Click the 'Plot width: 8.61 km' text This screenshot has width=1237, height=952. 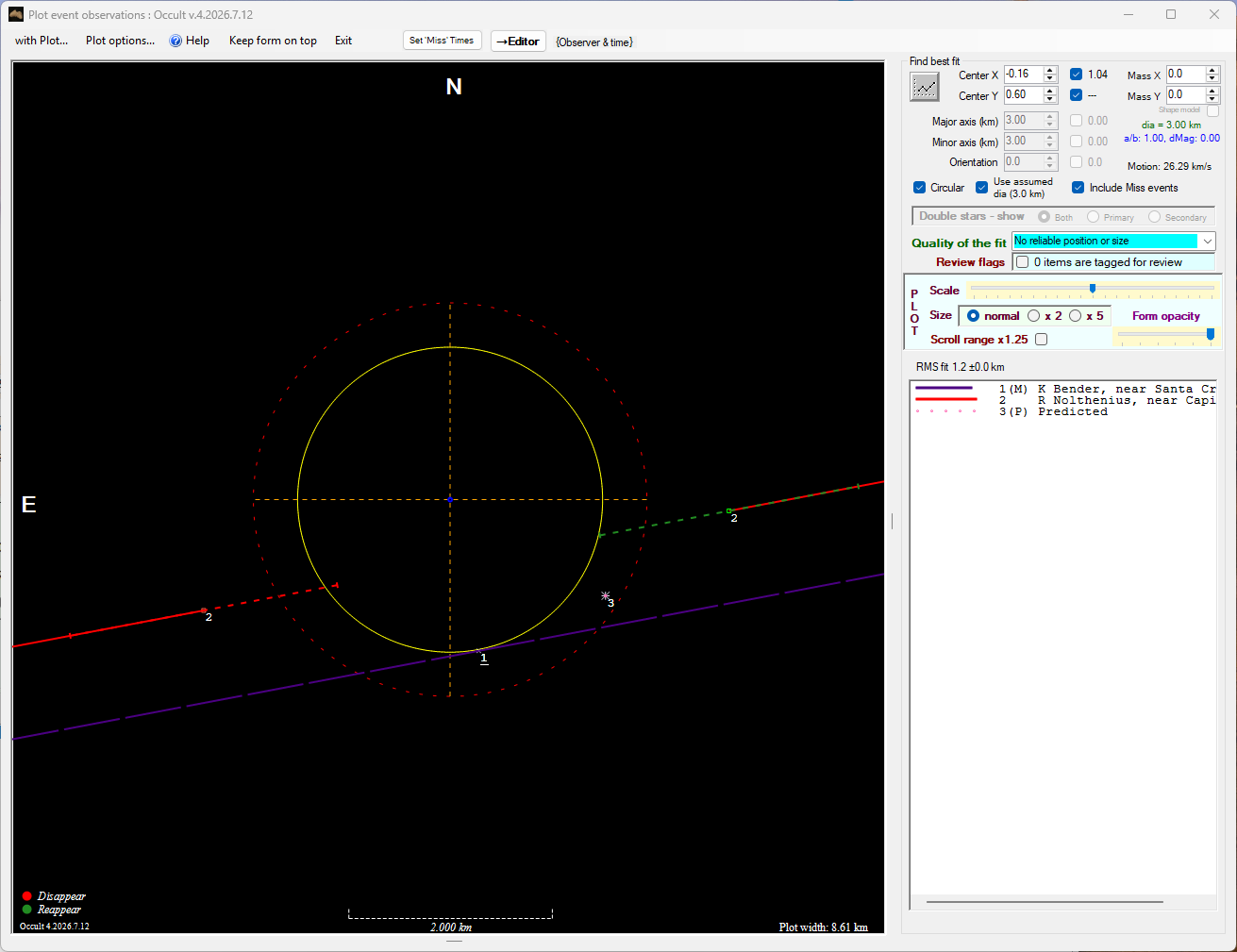pos(823,927)
